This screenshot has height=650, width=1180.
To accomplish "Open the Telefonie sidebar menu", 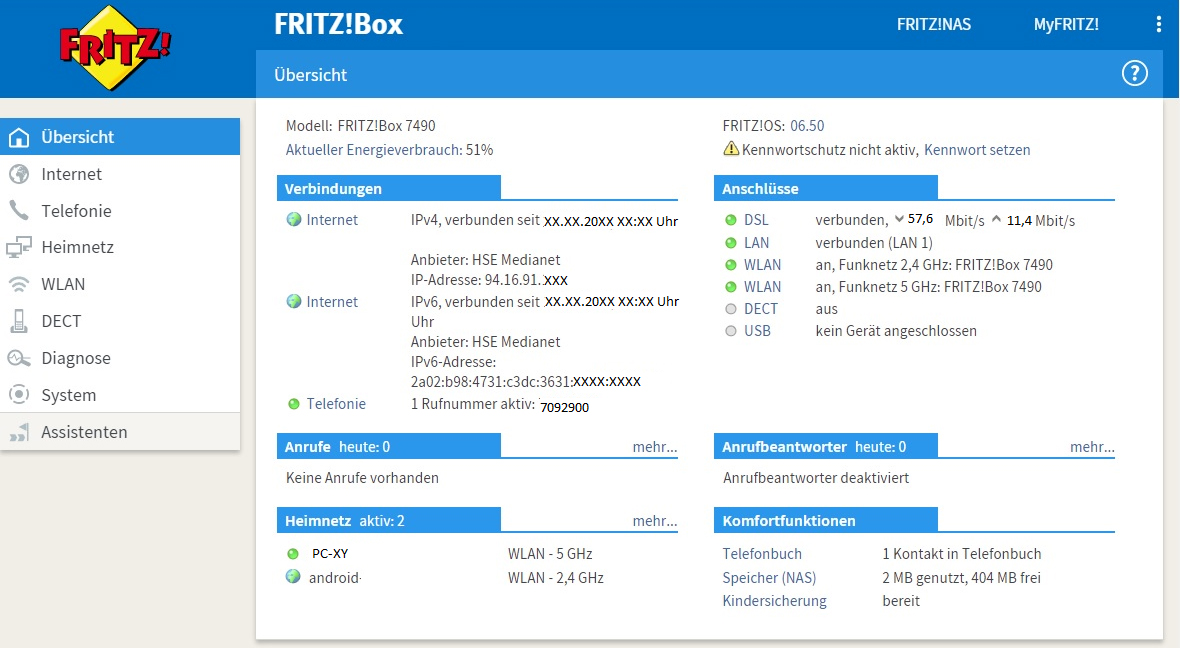I will coord(120,211).
